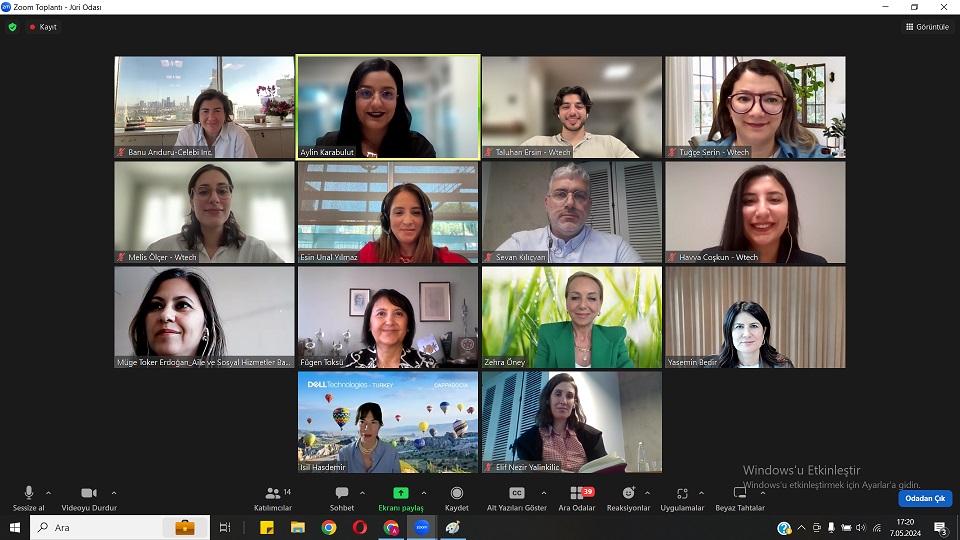Expand reactions arrow beside Reaksiyonlar
The width and height of the screenshot is (960, 540).
[x=647, y=493]
